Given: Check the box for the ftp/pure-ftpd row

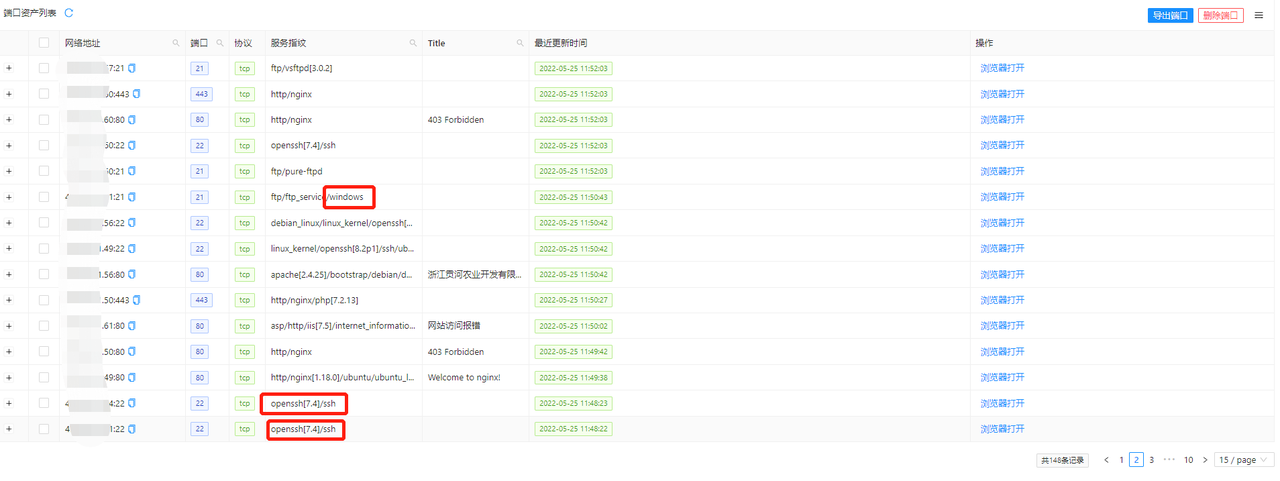Looking at the screenshot, I should click(44, 171).
